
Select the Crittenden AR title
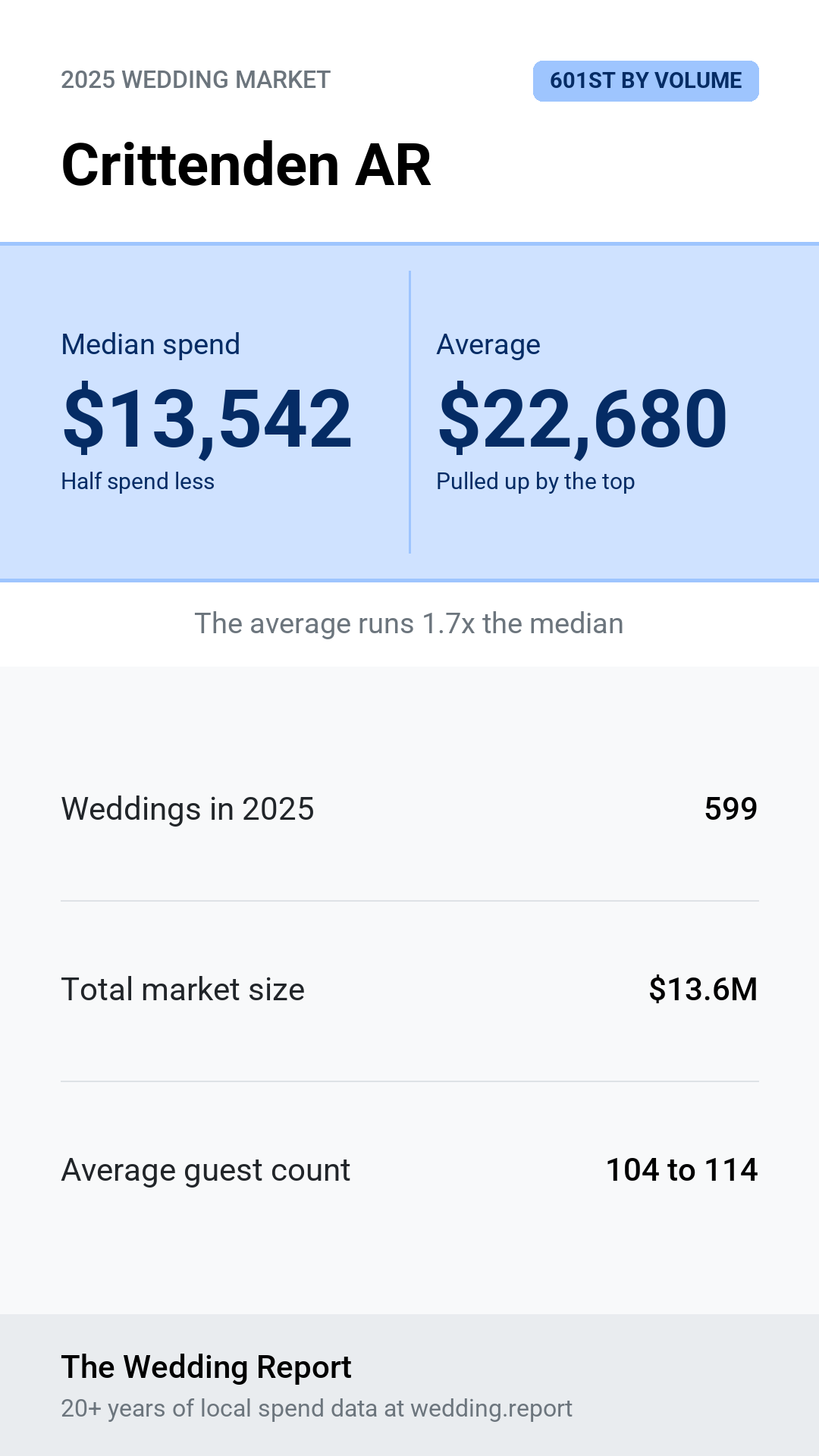click(x=246, y=165)
